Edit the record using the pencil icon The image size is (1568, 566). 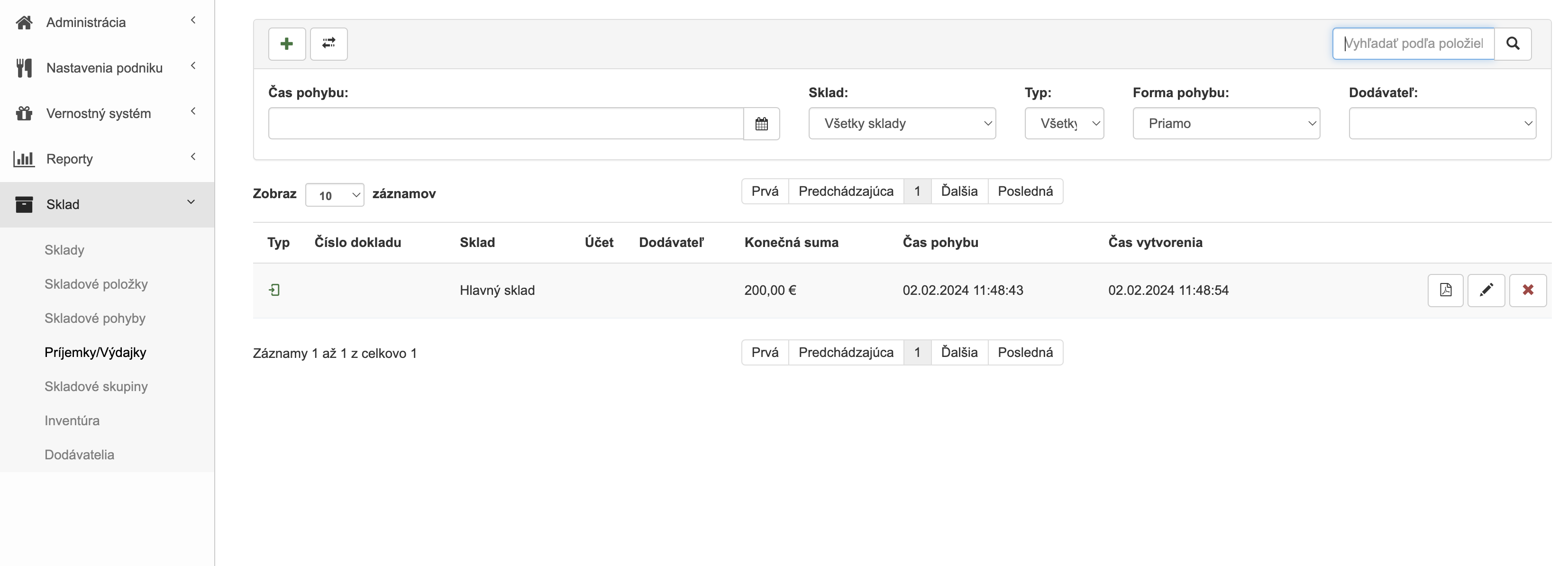(x=1486, y=290)
